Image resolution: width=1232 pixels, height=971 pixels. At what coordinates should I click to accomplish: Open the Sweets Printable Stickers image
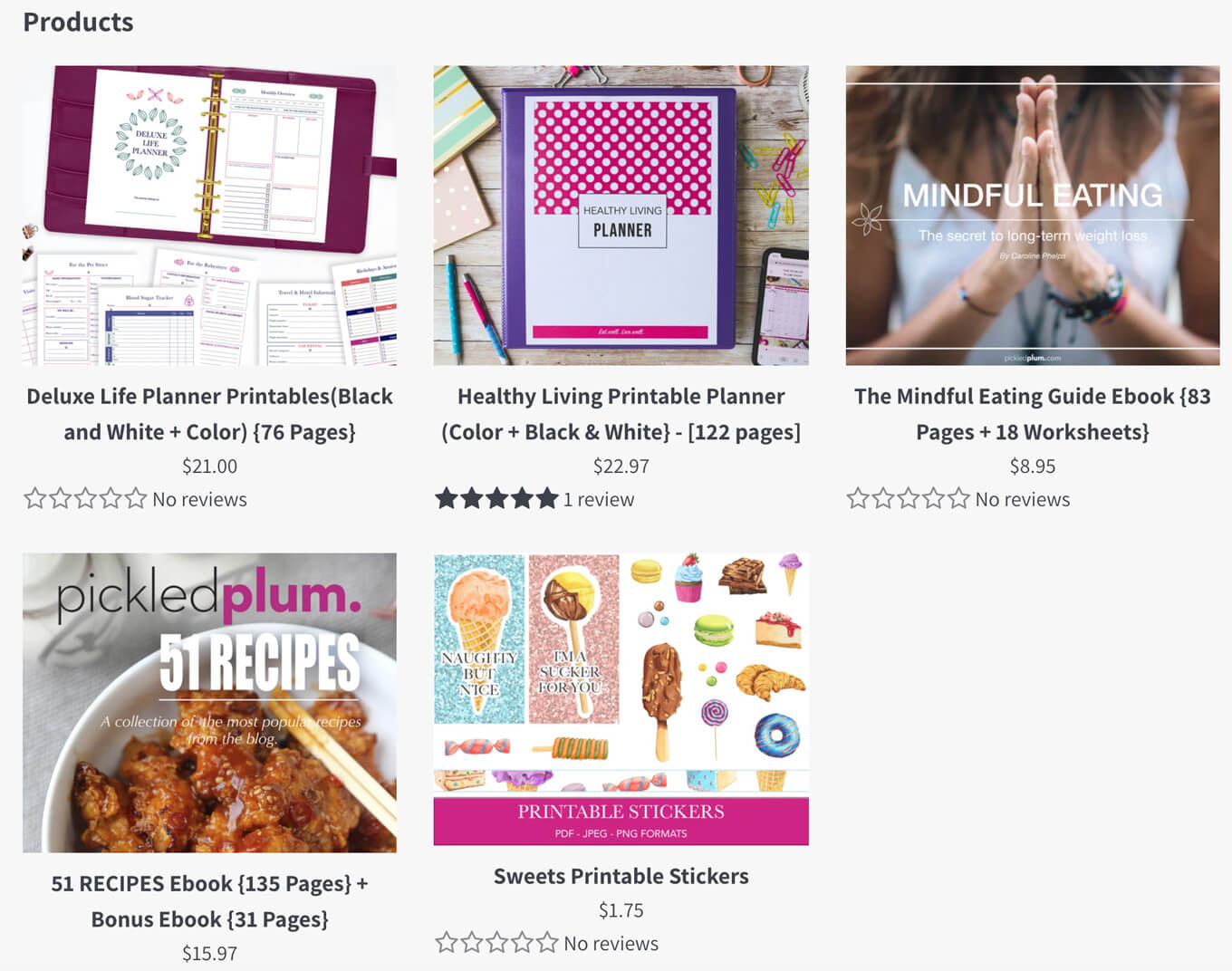621,699
